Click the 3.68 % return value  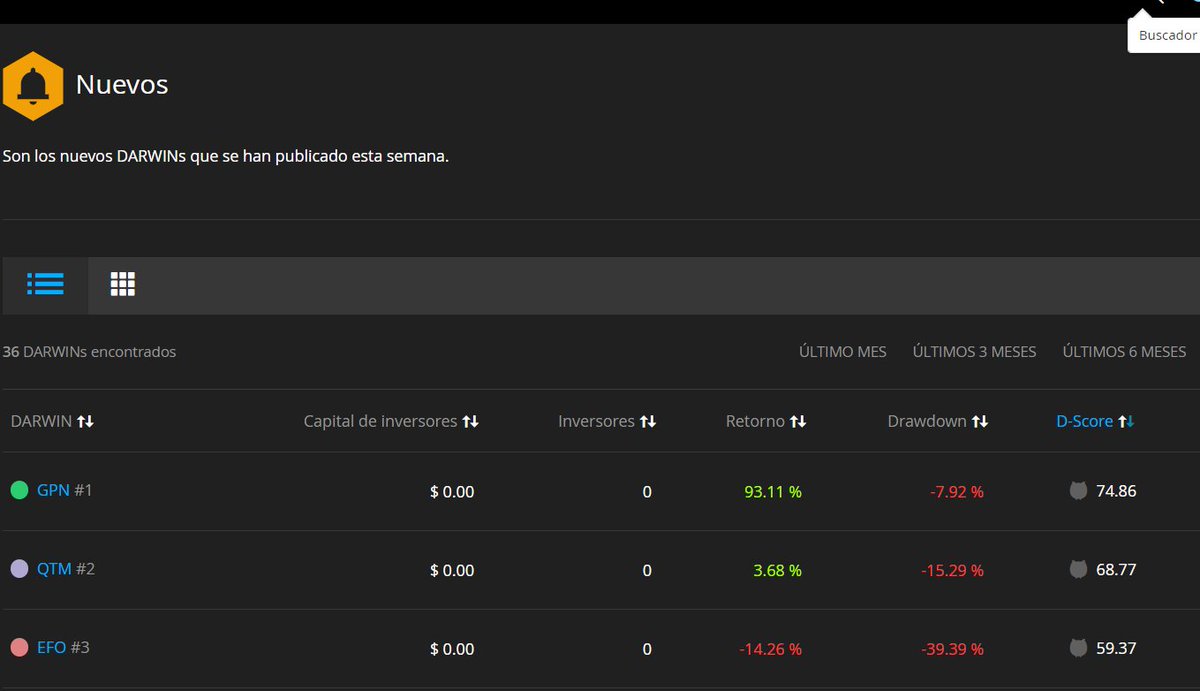point(777,570)
